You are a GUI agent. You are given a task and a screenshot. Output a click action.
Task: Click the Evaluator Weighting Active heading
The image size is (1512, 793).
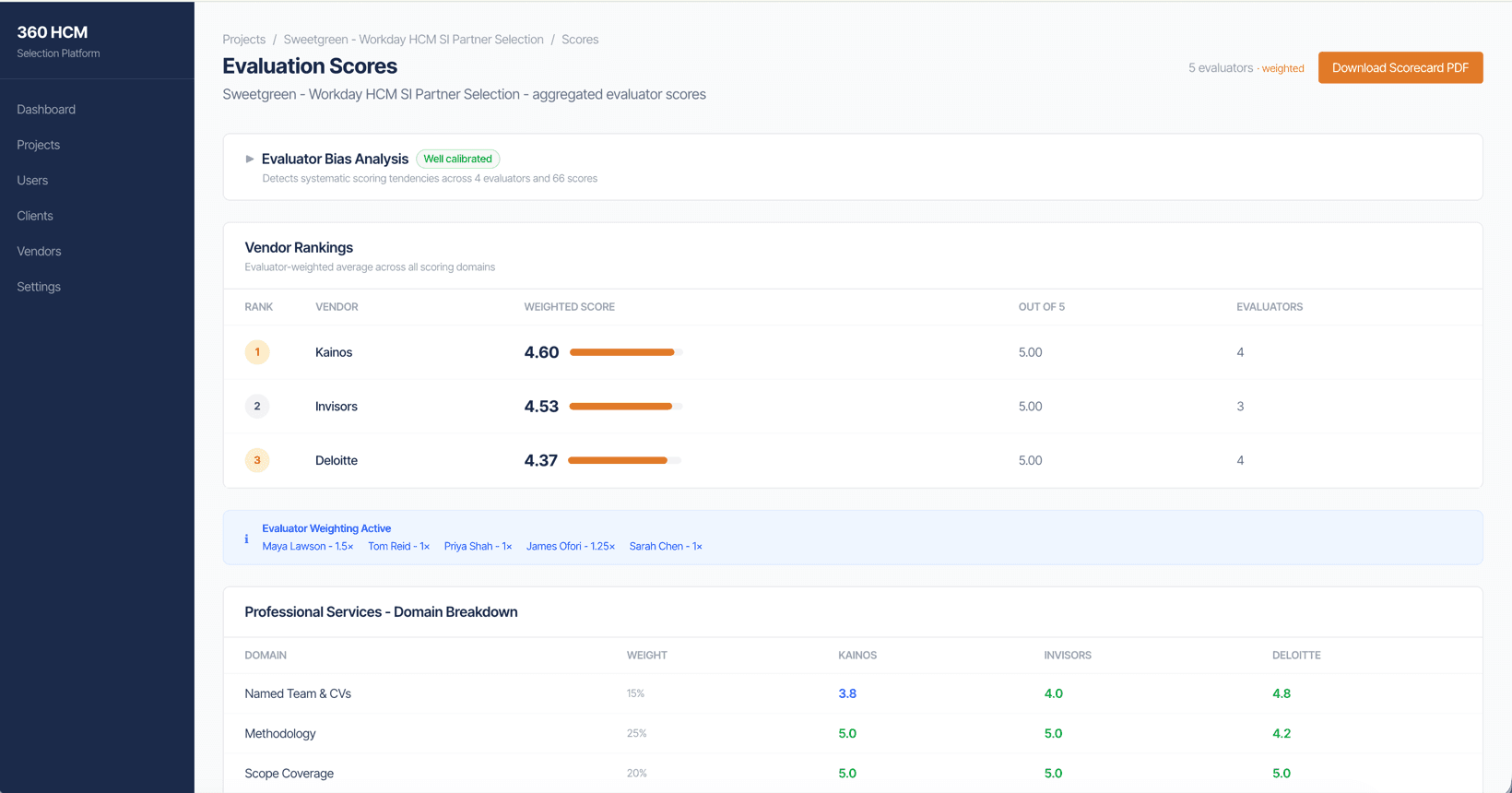pyautogui.click(x=326, y=528)
